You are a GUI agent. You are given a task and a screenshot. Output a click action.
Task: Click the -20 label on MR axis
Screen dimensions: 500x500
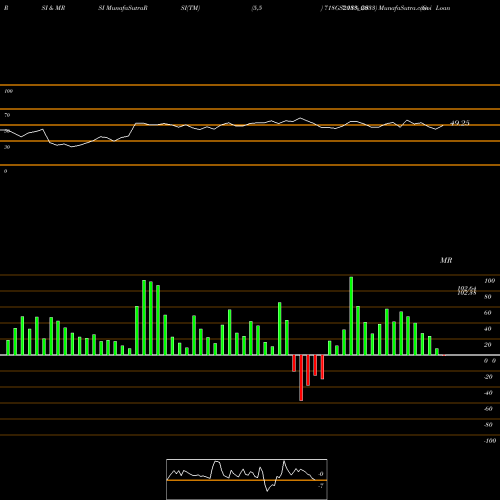click(488, 377)
